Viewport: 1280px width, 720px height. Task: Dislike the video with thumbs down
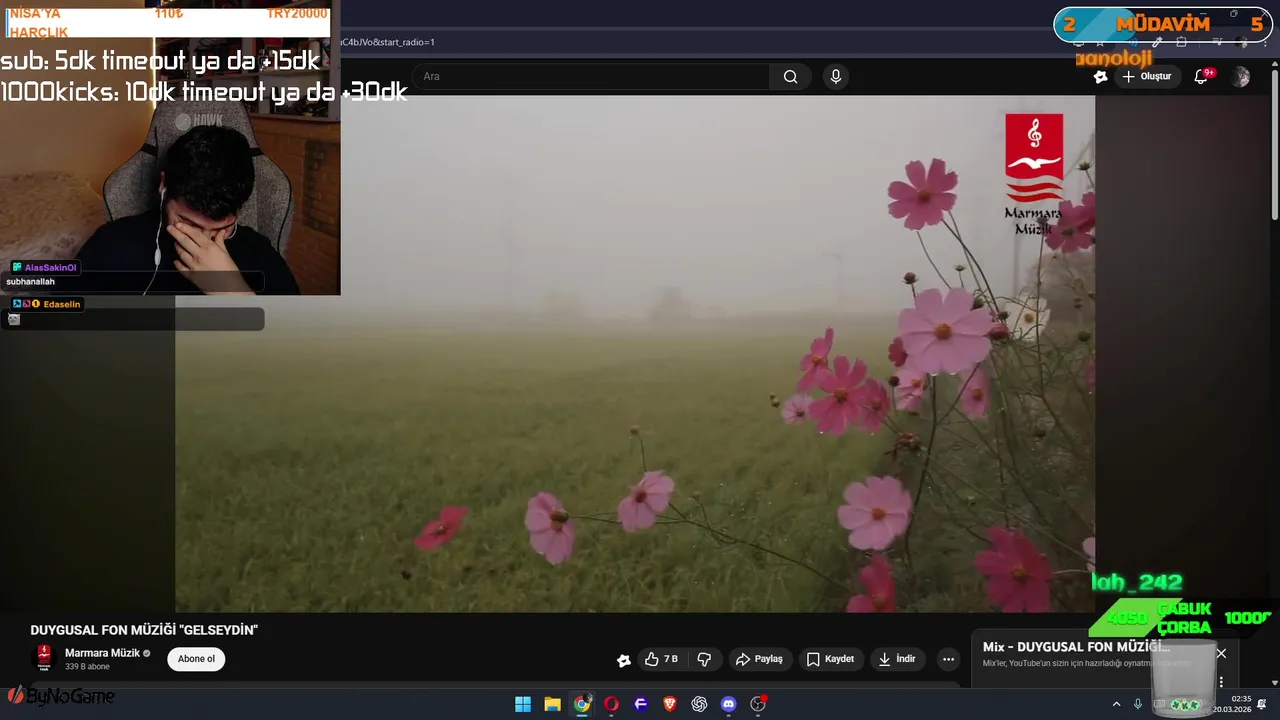tap(704, 659)
